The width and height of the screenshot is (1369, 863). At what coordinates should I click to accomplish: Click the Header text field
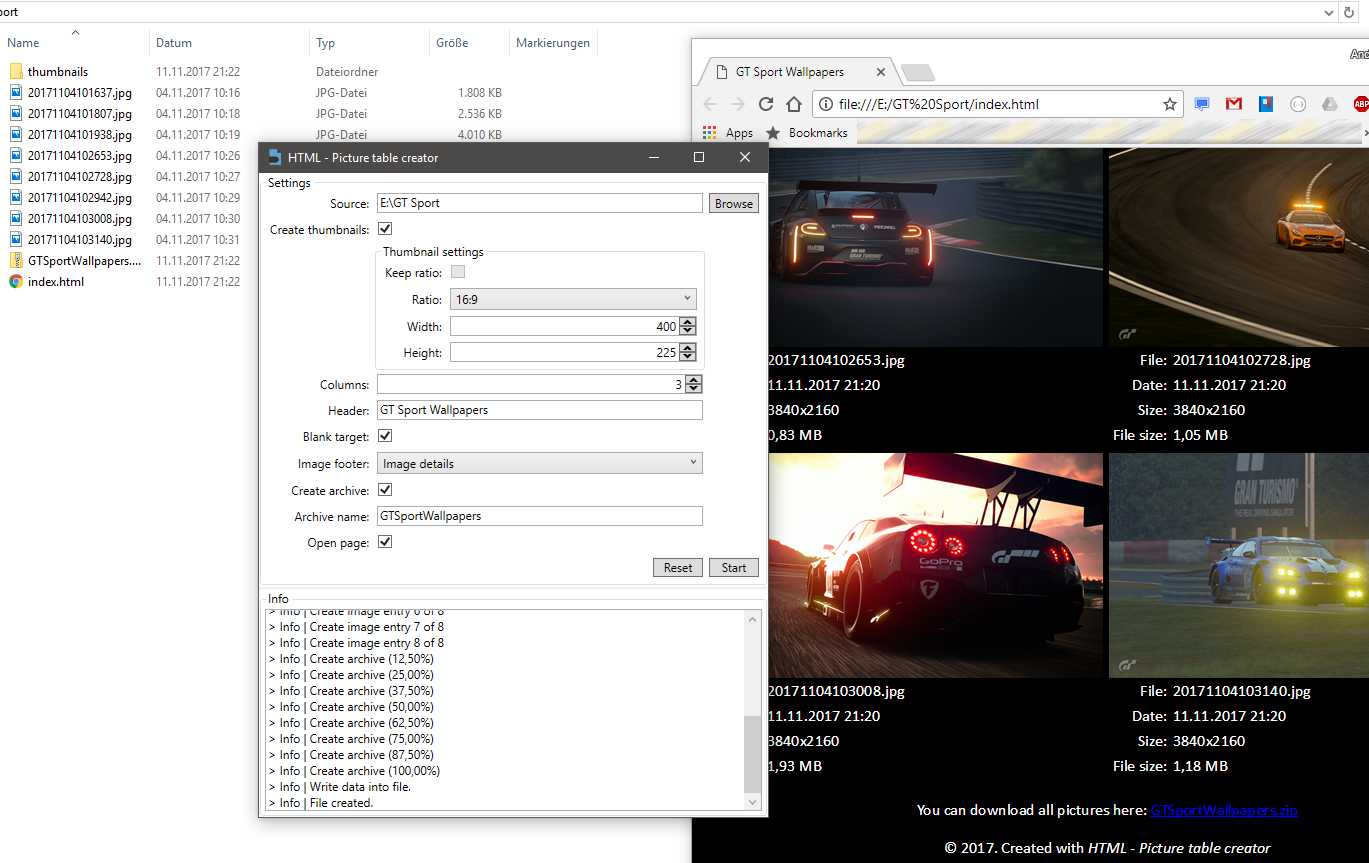540,410
